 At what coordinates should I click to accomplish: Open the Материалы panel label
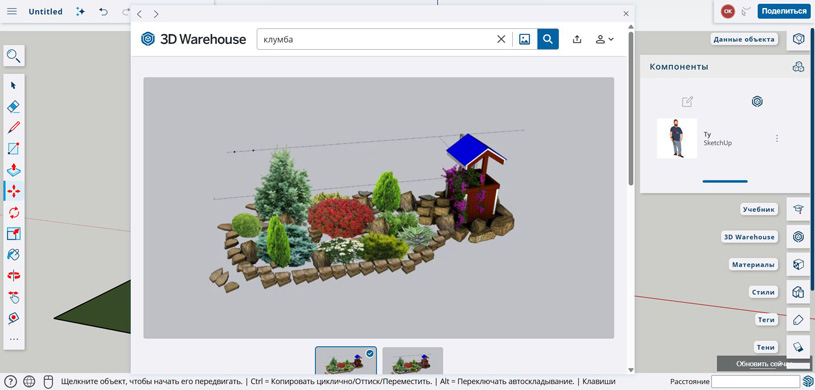coord(753,265)
